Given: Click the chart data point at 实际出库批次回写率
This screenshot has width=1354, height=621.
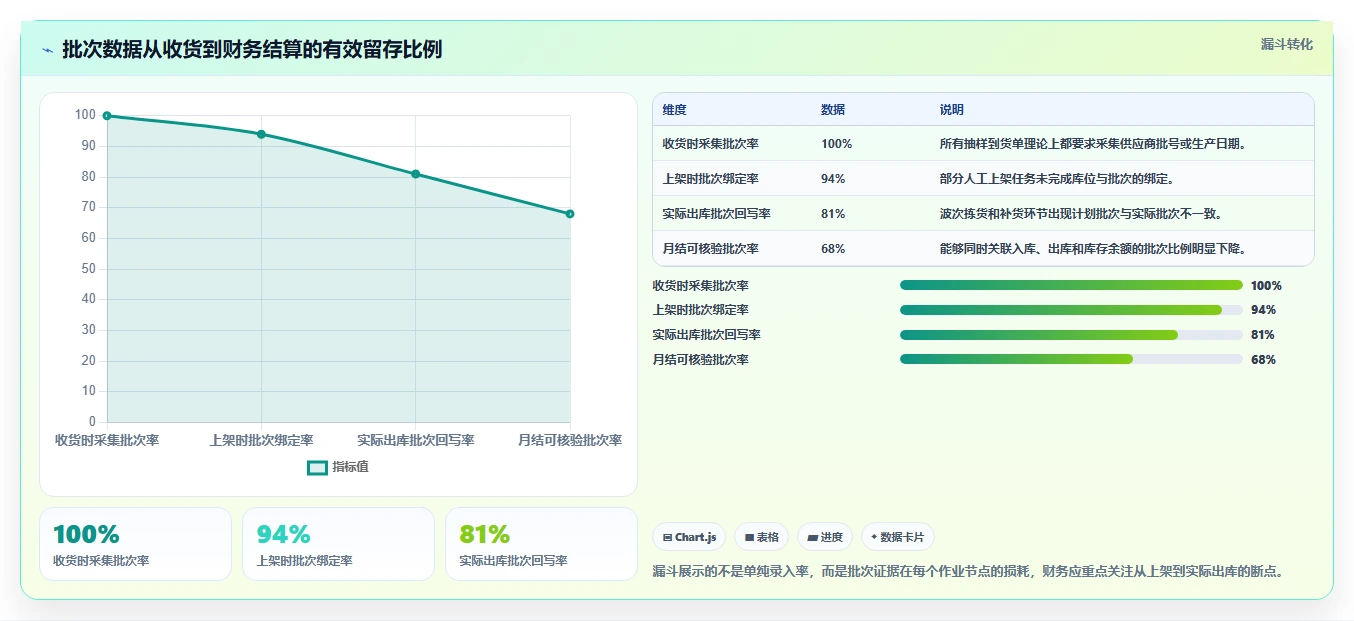Looking at the screenshot, I should click(415, 174).
